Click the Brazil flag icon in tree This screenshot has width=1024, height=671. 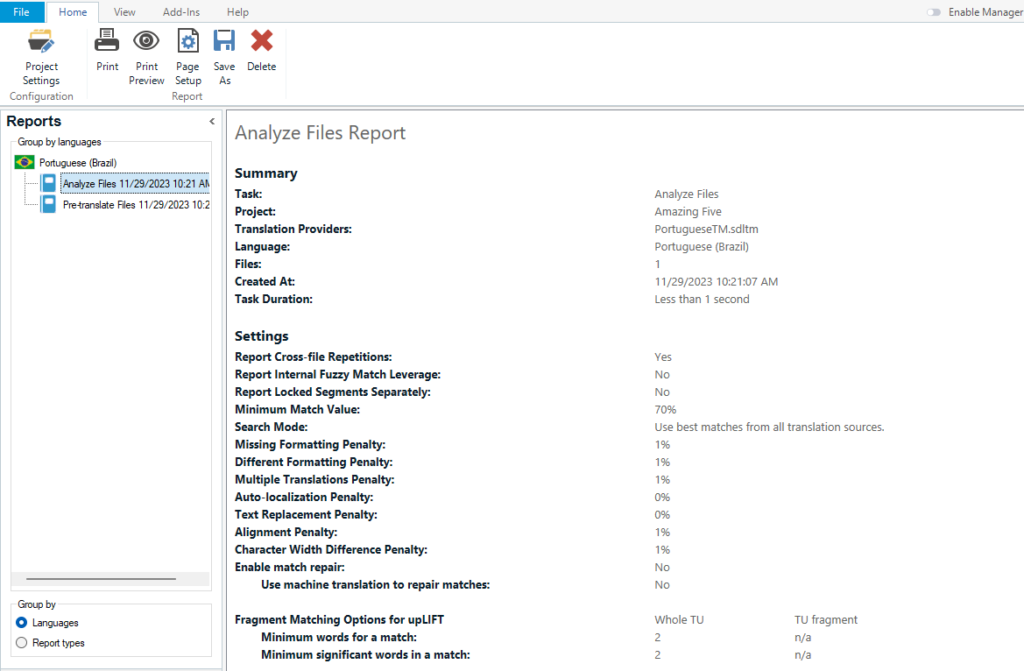pos(25,162)
